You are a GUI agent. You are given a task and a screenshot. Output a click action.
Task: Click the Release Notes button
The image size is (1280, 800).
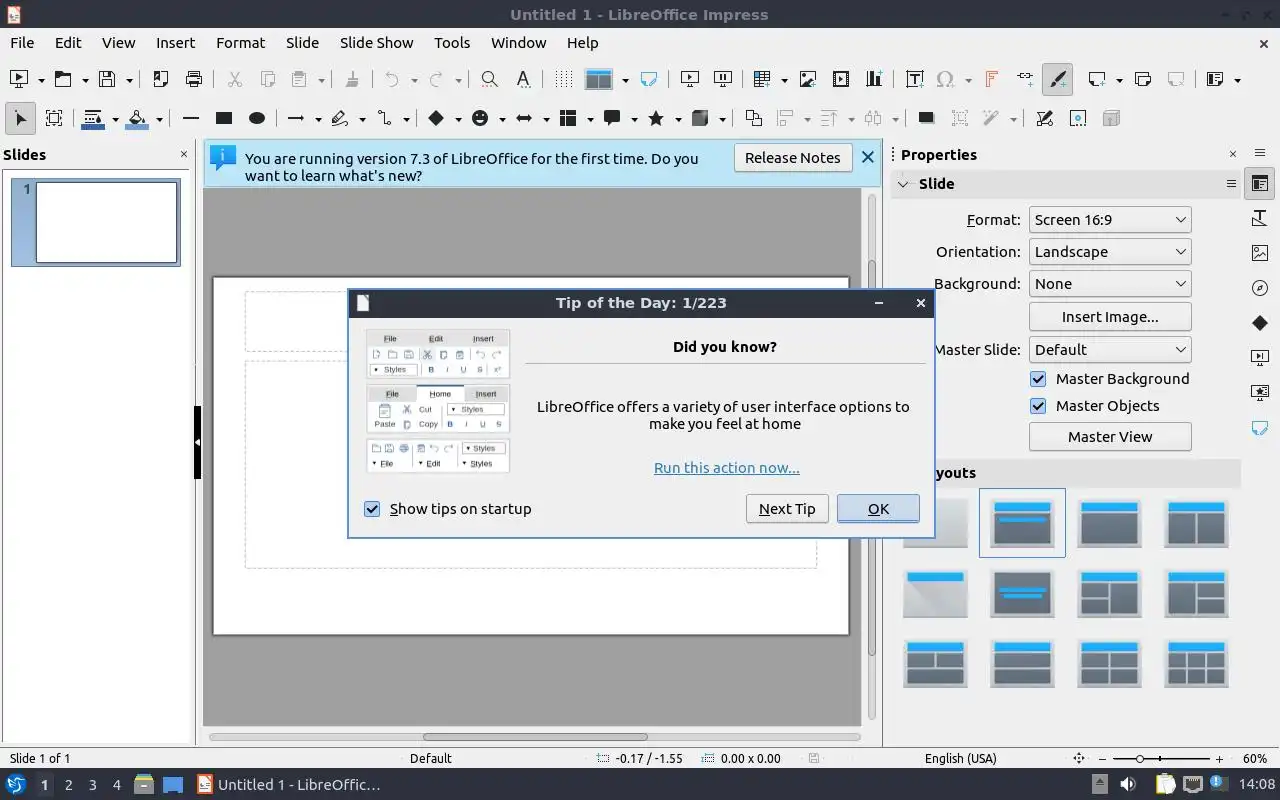(793, 158)
